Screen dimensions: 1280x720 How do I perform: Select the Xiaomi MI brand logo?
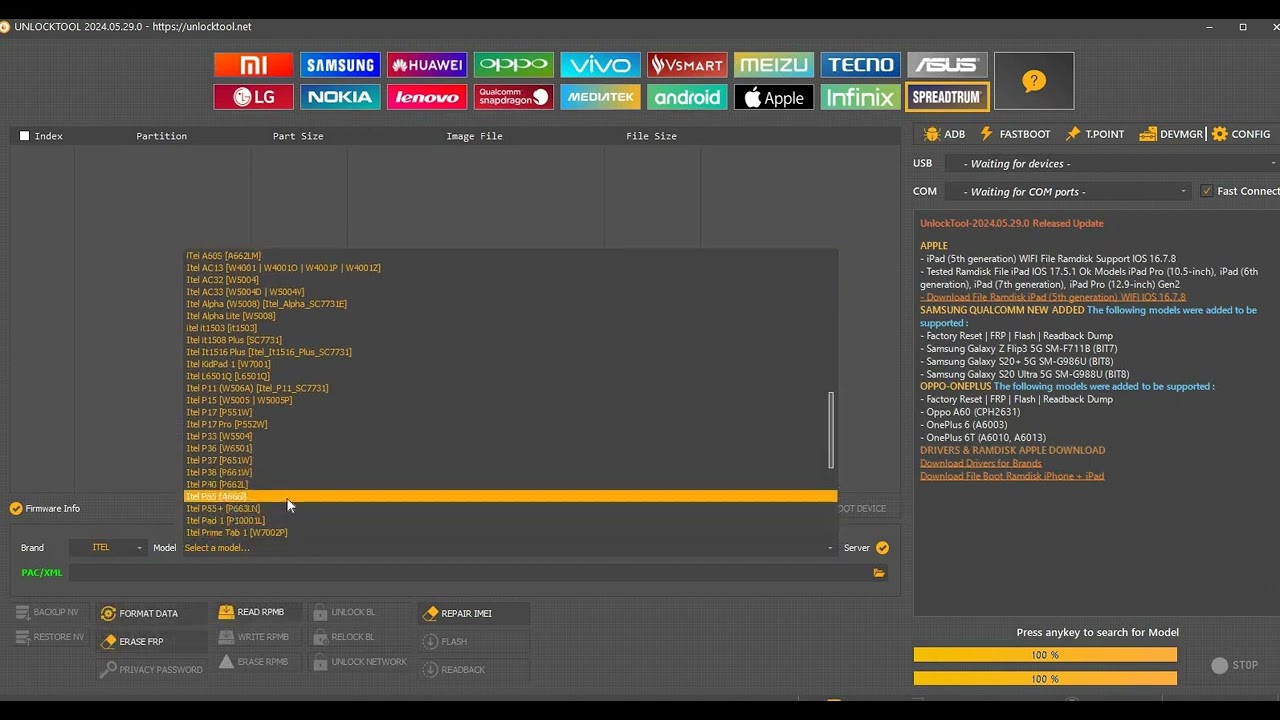click(x=253, y=65)
